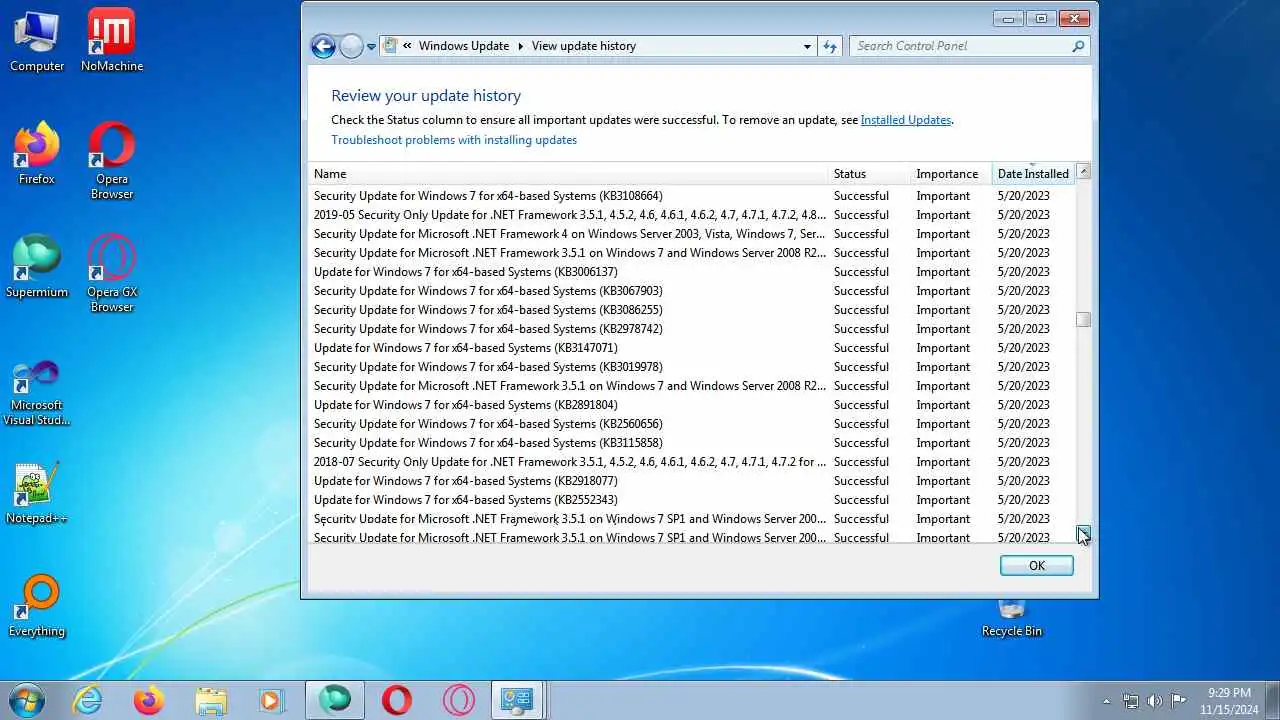Switch to Supermium in the taskbar
The image size is (1280, 720).
click(335, 701)
